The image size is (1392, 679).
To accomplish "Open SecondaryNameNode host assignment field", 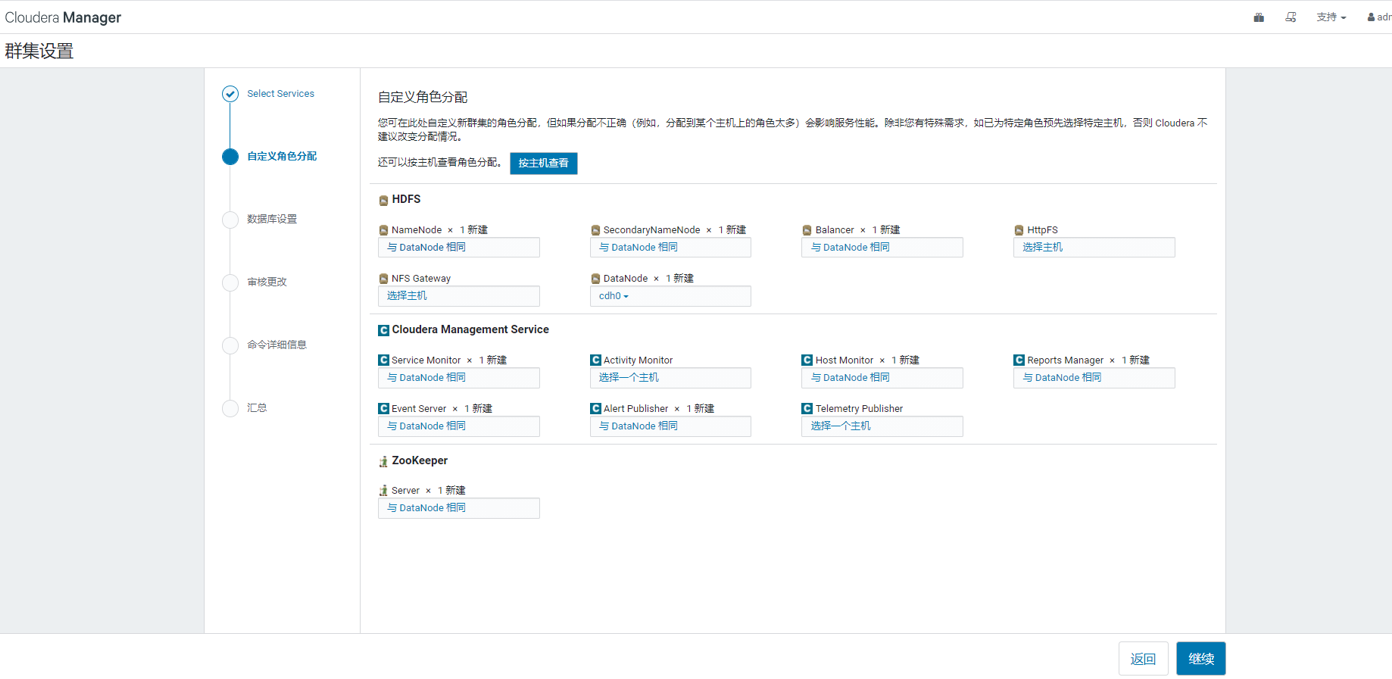I will [670, 247].
